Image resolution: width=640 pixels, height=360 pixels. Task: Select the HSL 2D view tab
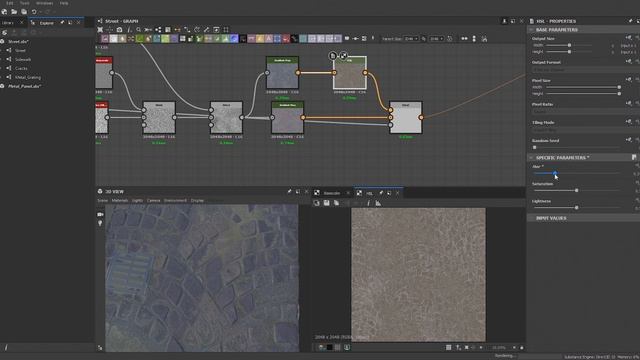(x=369, y=193)
